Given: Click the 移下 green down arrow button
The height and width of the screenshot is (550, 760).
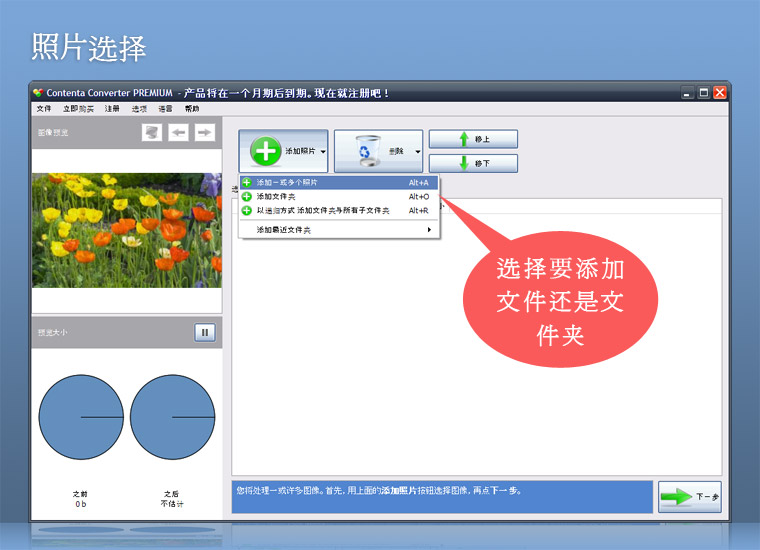Looking at the screenshot, I should (473, 163).
